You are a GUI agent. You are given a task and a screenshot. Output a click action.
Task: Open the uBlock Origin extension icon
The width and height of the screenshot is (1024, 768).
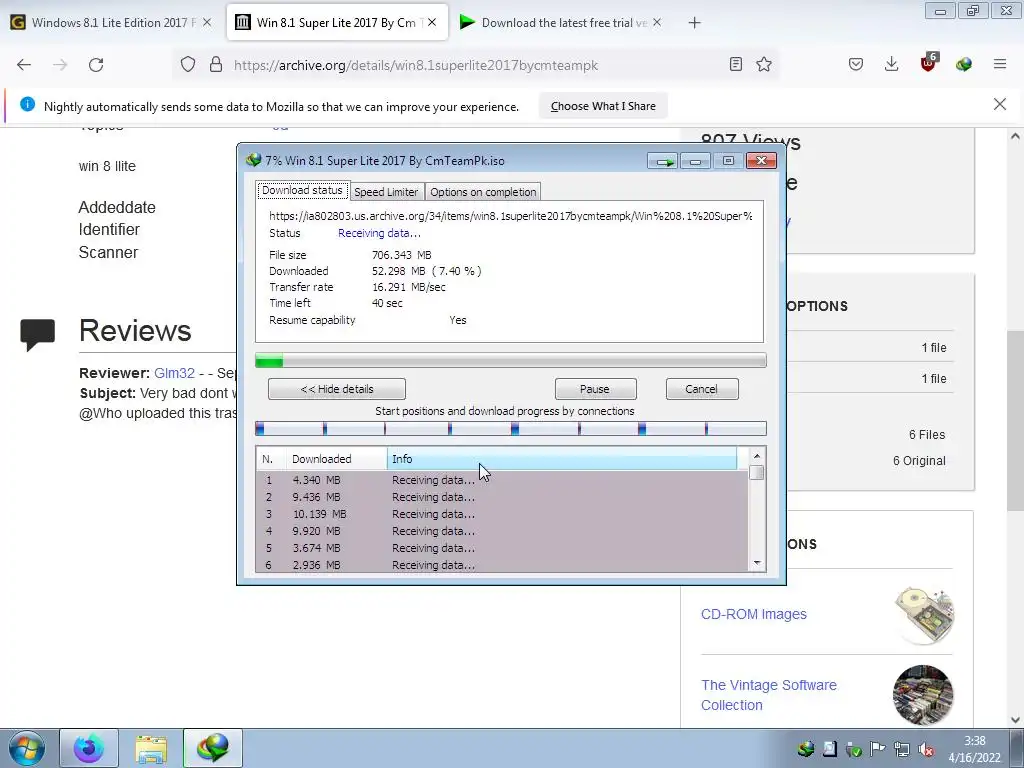(x=928, y=63)
